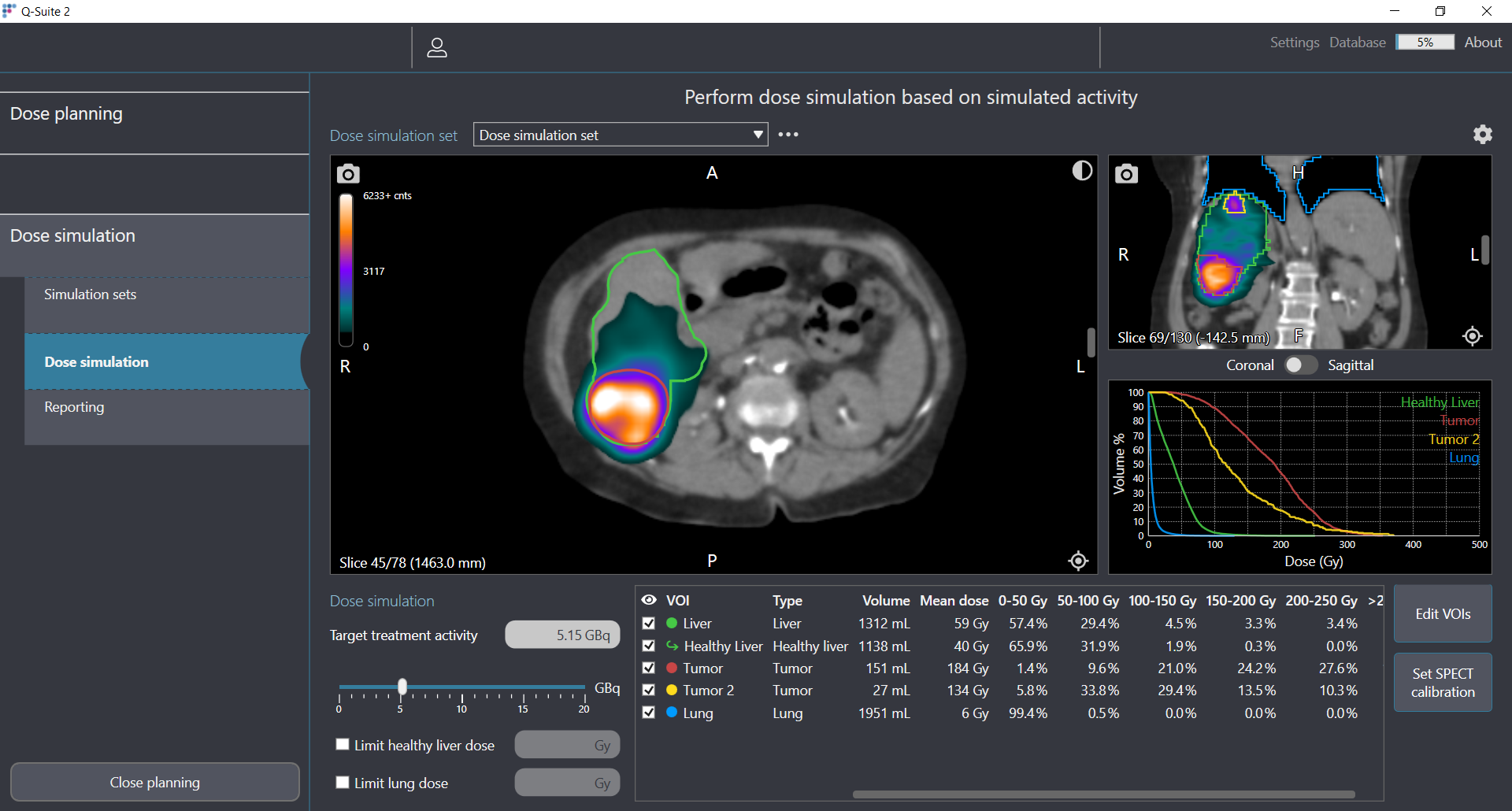Open the three-dot options menu
The image size is (1512, 811).
(788, 135)
